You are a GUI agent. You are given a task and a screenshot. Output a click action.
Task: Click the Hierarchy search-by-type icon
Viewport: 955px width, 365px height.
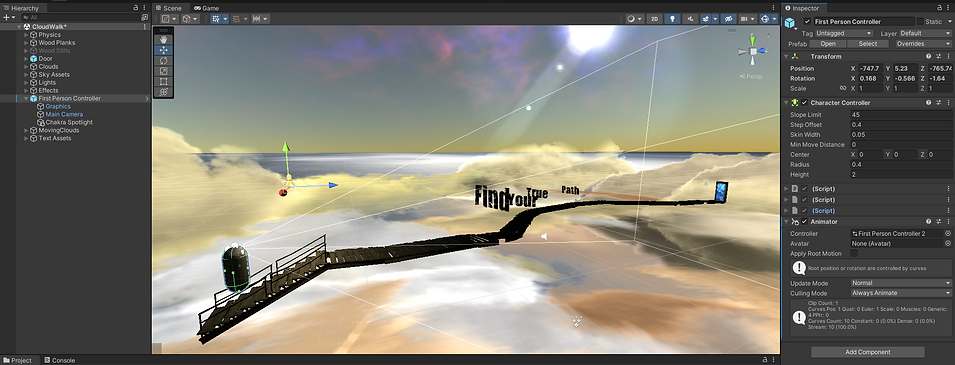(x=144, y=18)
